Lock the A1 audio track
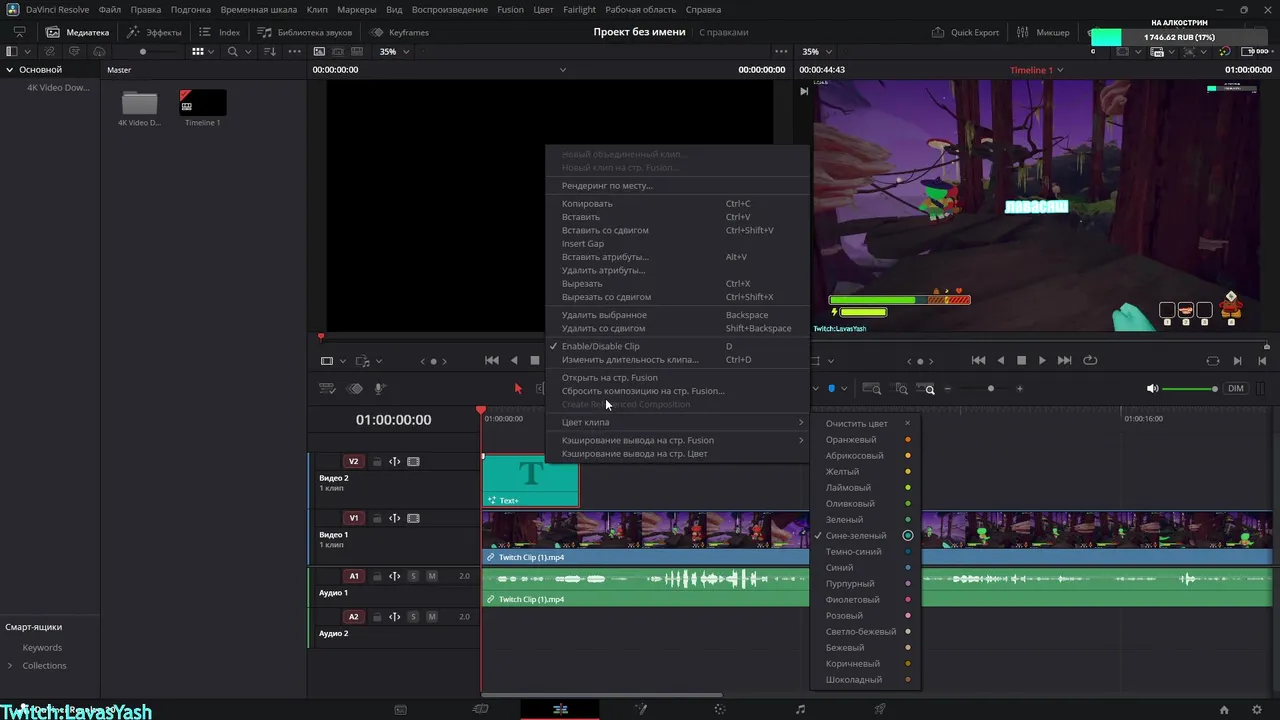 point(377,576)
